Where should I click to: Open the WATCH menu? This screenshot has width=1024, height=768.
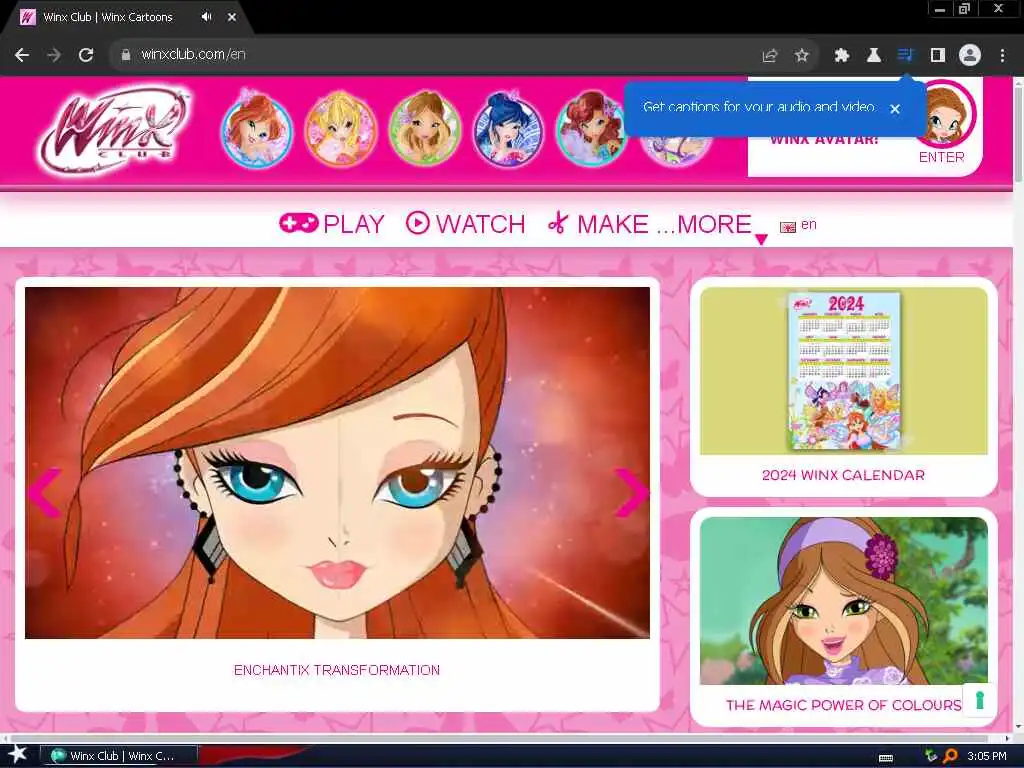point(466,224)
